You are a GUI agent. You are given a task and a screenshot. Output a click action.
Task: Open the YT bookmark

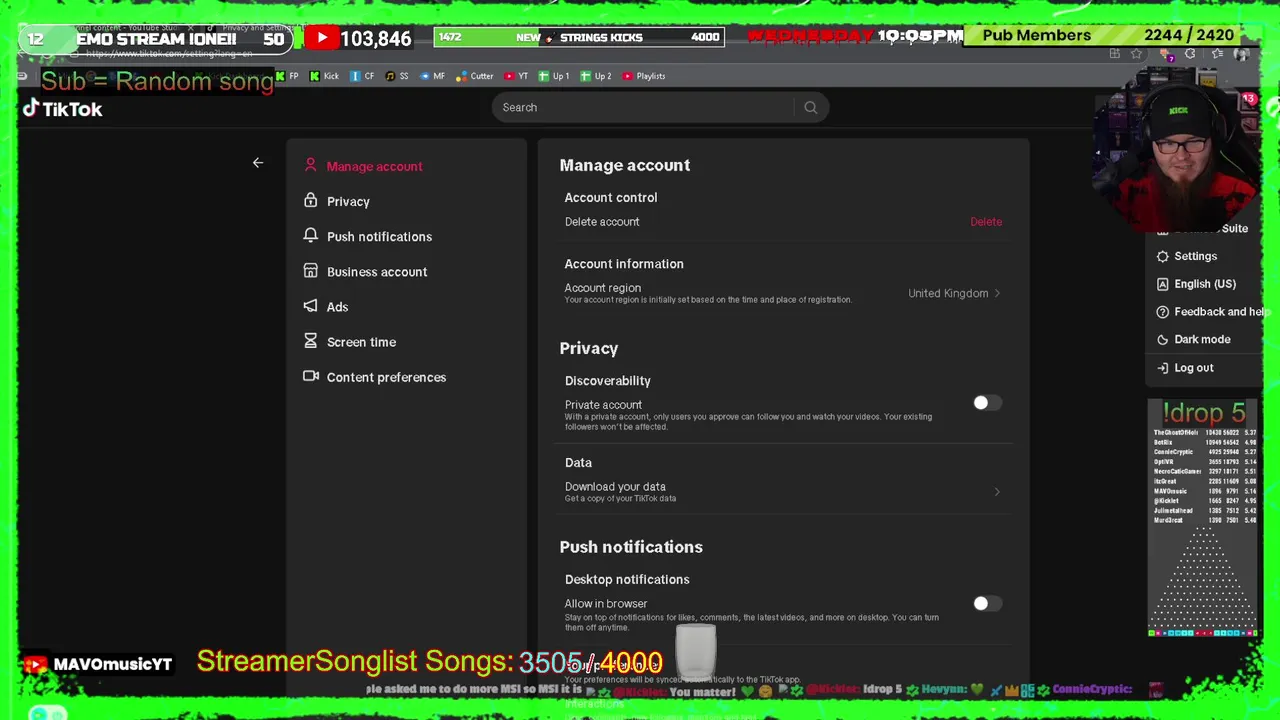pyautogui.click(x=516, y=76)
